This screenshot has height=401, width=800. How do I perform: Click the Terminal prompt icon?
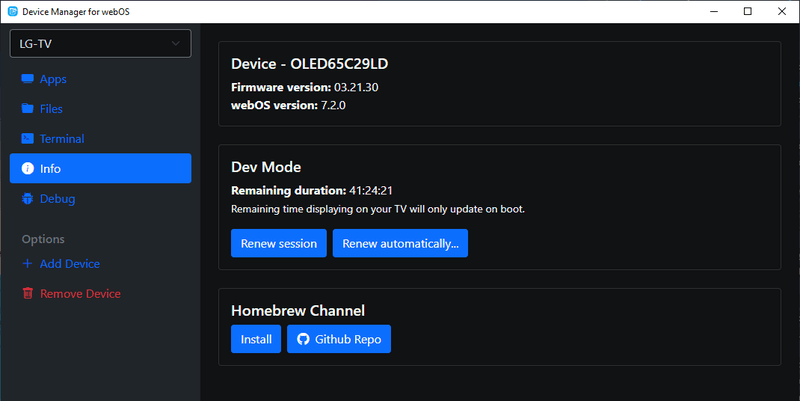(x=28, y=138)
